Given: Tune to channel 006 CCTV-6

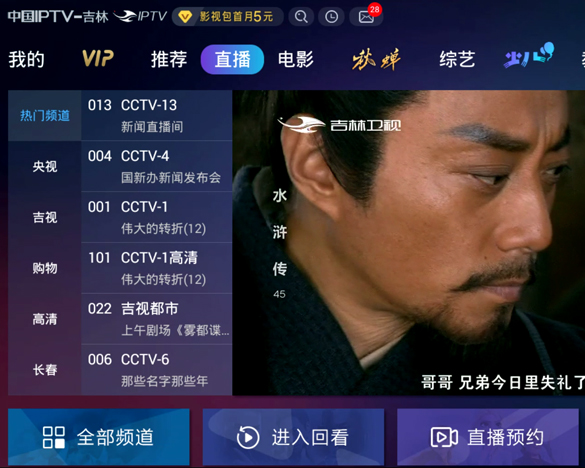Looking at the screenshot, I should point(157,370).
